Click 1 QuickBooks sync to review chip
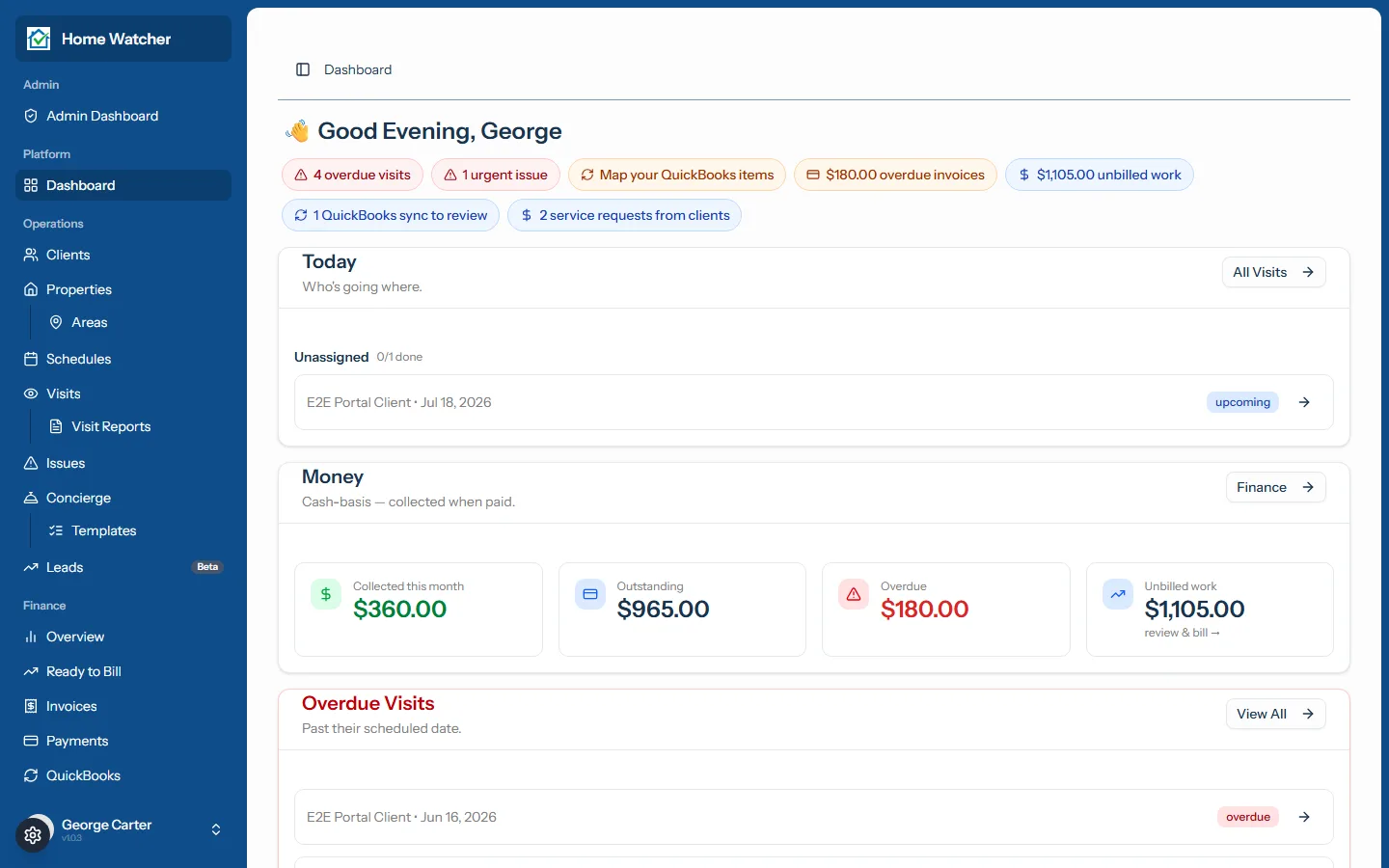The image size is (1389, 868). [391, 215]
